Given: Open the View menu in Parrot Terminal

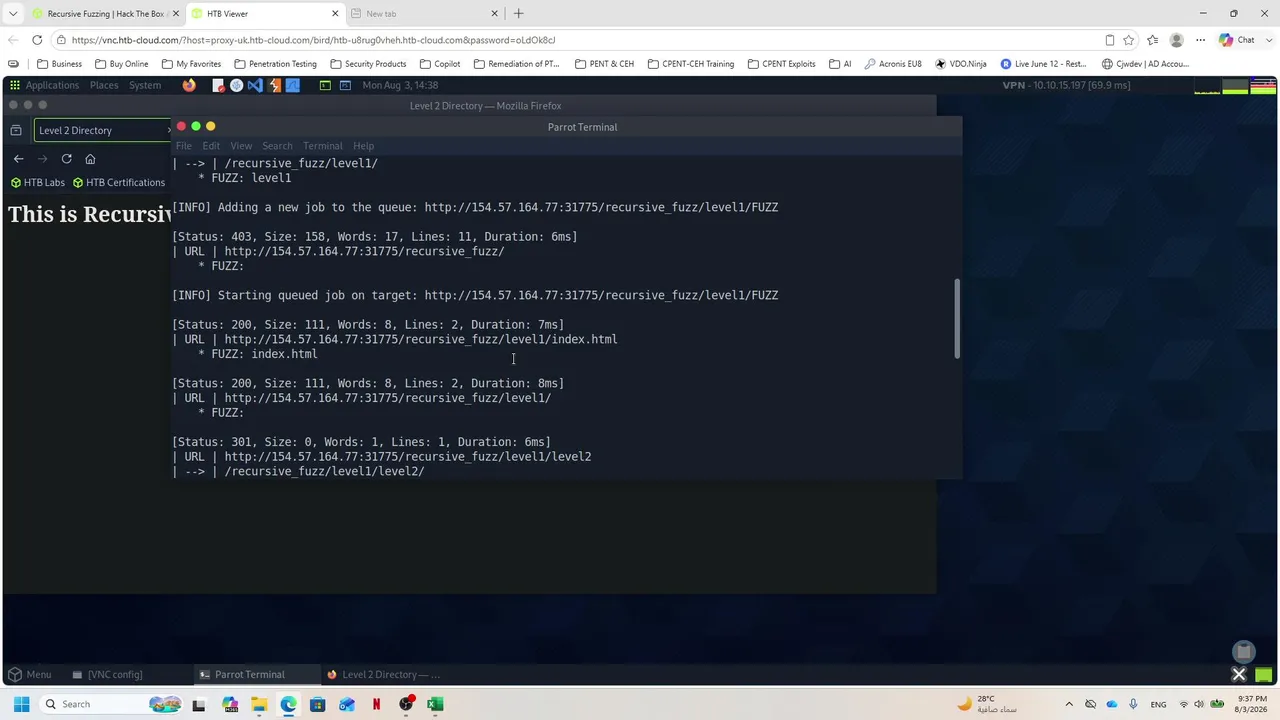Looking at the screenshot, I should click(x=241, y=146).
